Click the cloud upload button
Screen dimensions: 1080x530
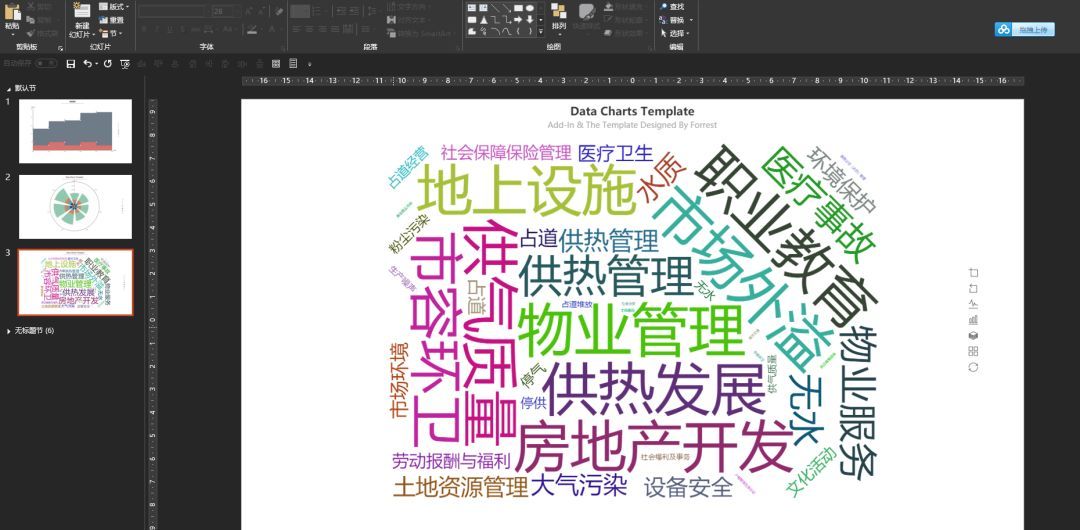[1024, 29]
